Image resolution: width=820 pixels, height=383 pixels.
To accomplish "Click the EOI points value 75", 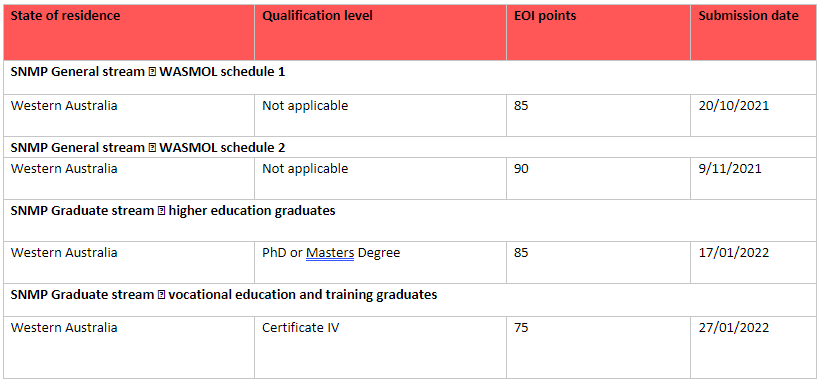I will (521, 328).
